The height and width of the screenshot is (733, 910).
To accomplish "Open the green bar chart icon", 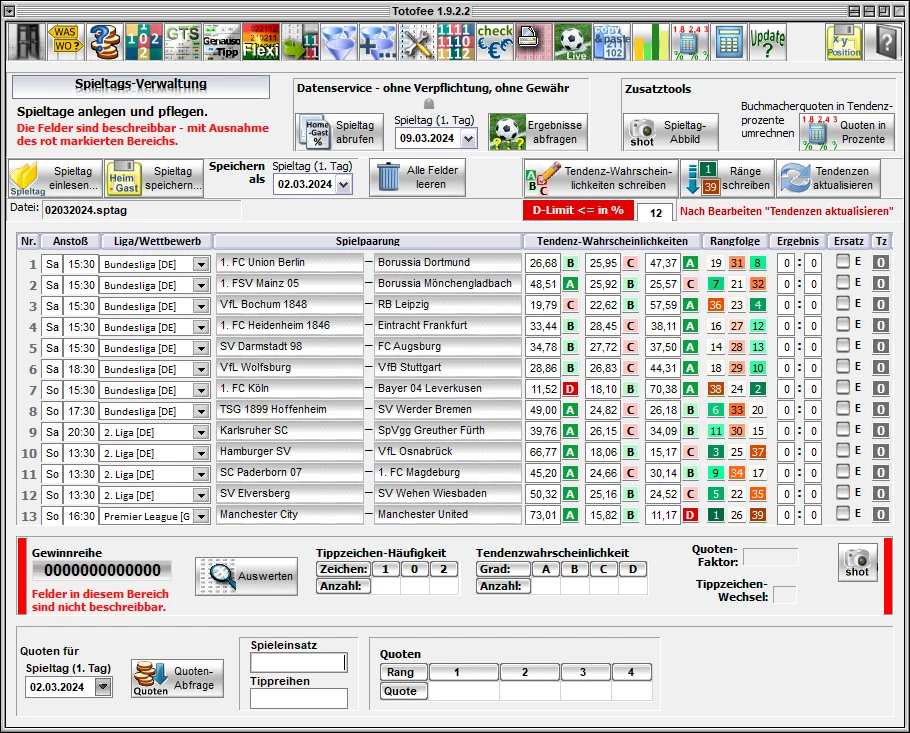I will pyautogui.click(x=650, y=42).
